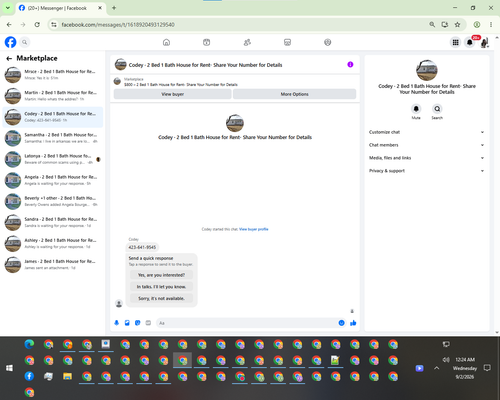
Task: Show hidden system tray icons chevron
Action: [x=437, y=368]
